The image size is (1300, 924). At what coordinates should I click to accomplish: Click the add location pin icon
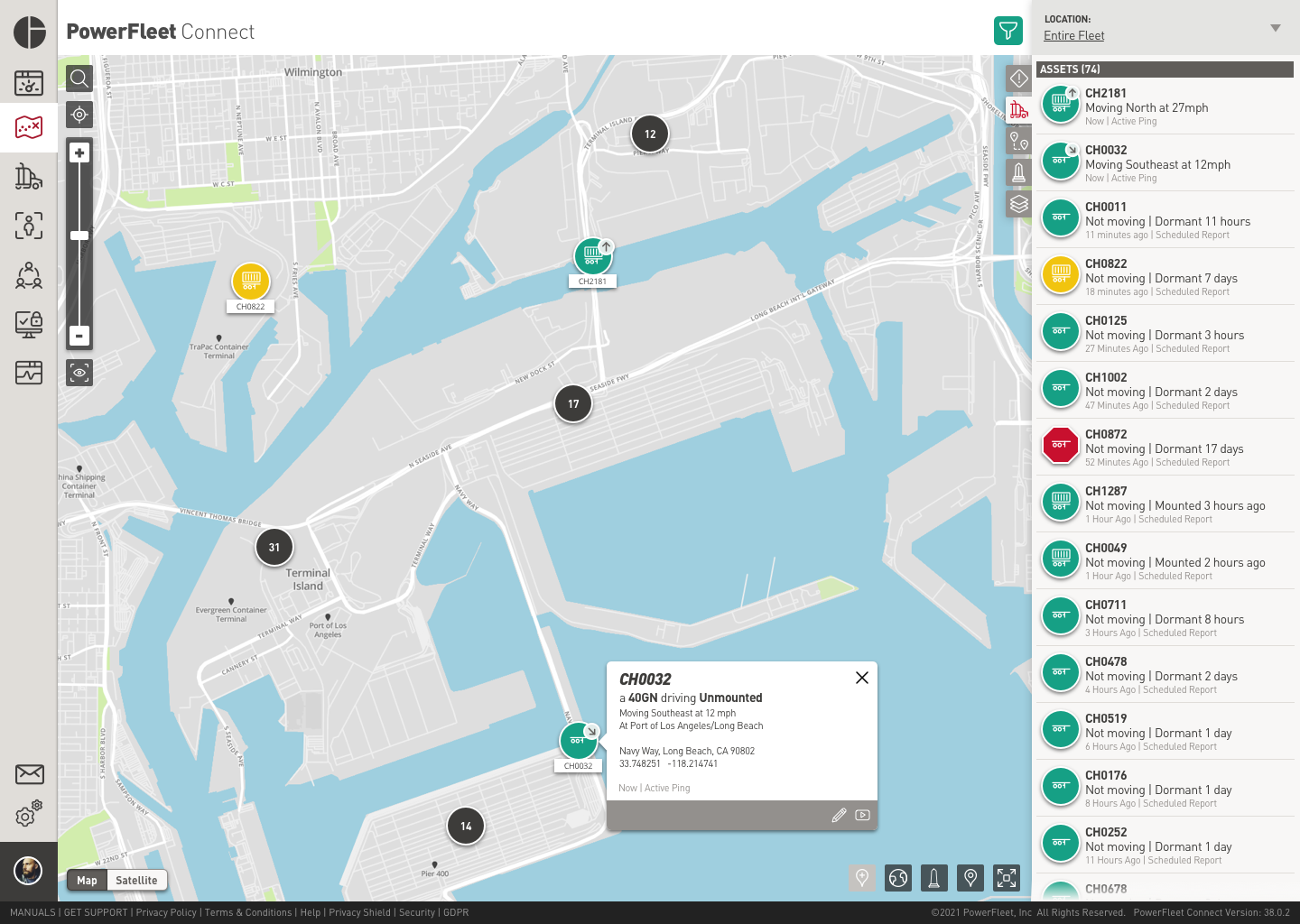[862, 877]
